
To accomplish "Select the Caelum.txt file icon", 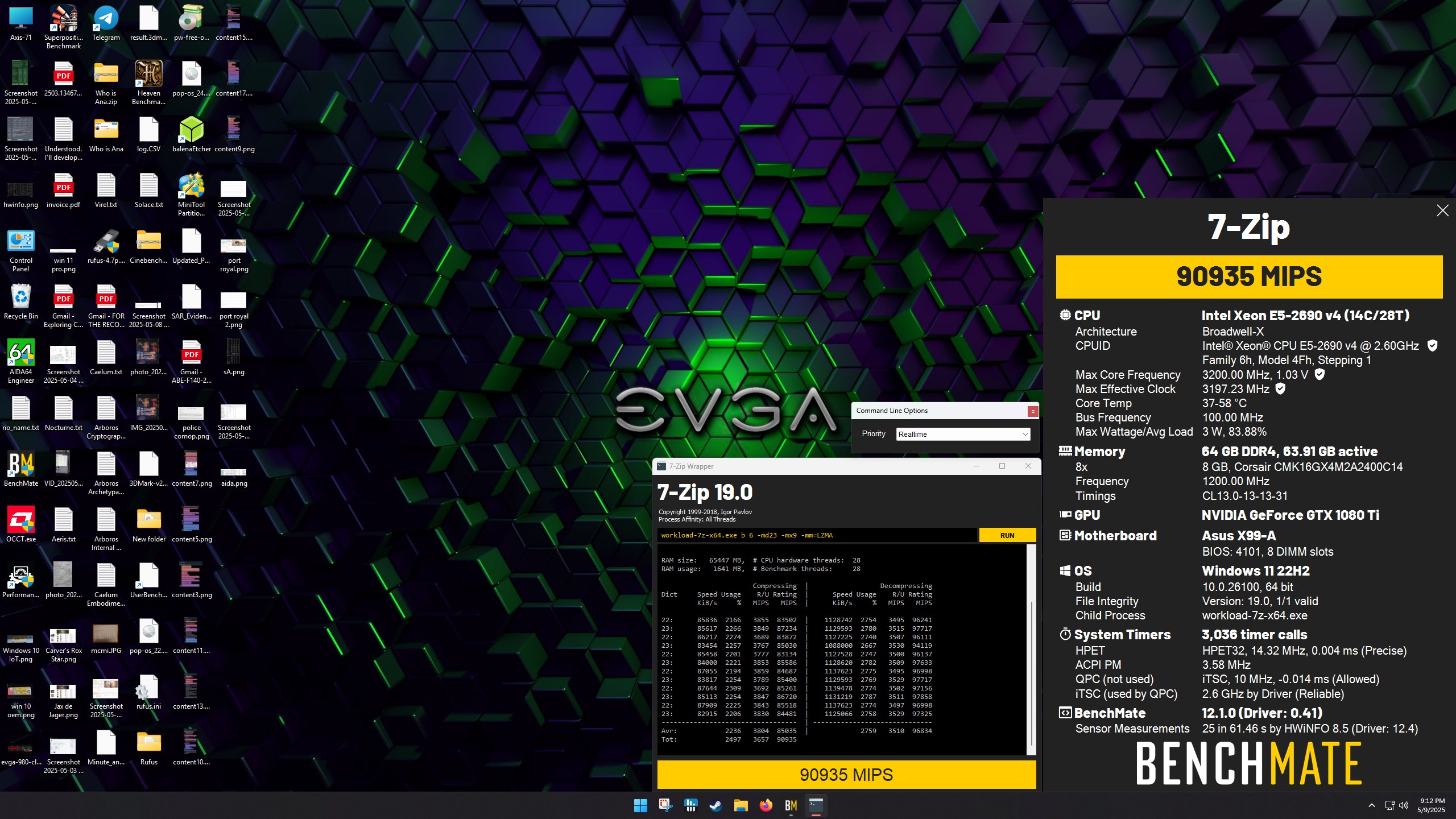I will pos(106,357).
